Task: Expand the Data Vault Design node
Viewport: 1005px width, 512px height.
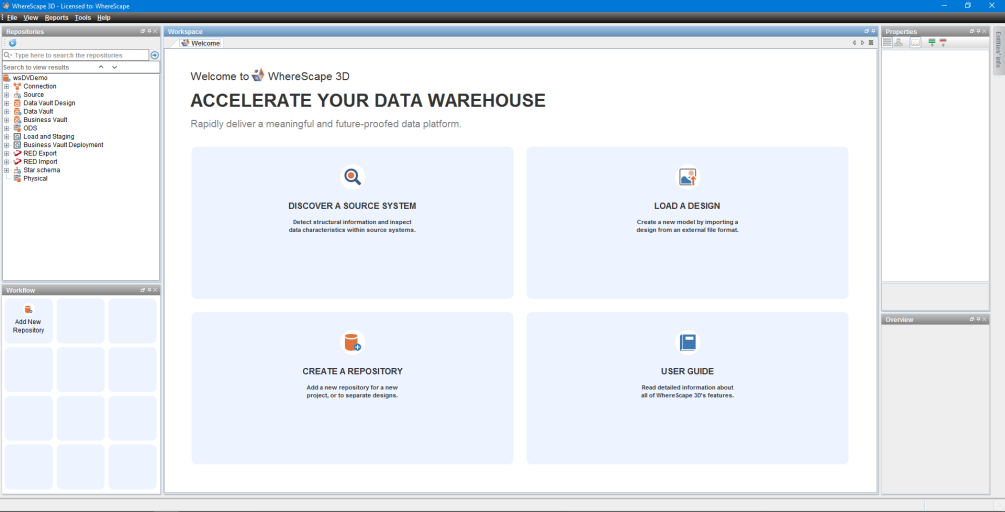Action: click(6, 103)
